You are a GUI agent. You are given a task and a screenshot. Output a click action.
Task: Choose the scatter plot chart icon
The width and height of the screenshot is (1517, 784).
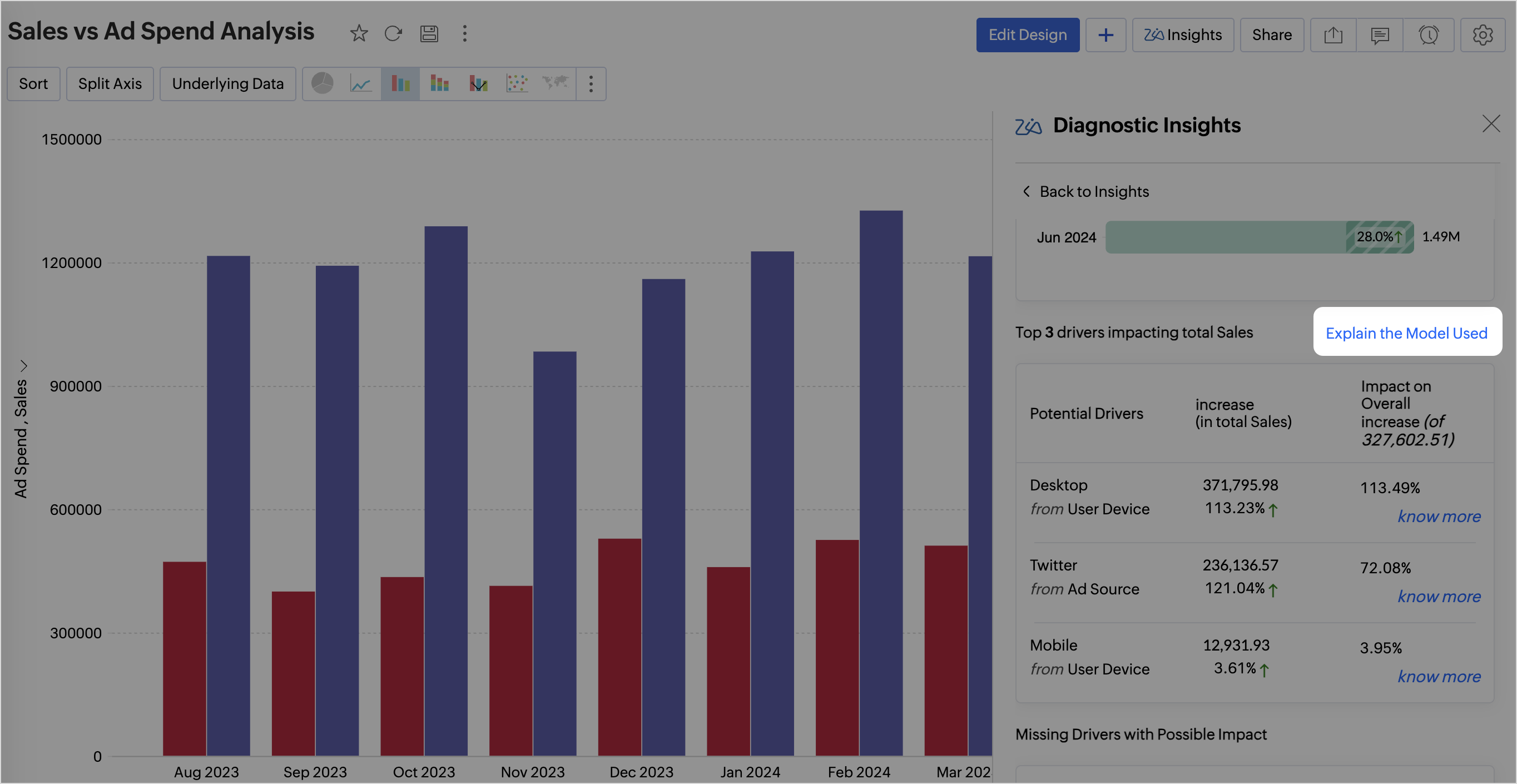(x=517, y=83)
